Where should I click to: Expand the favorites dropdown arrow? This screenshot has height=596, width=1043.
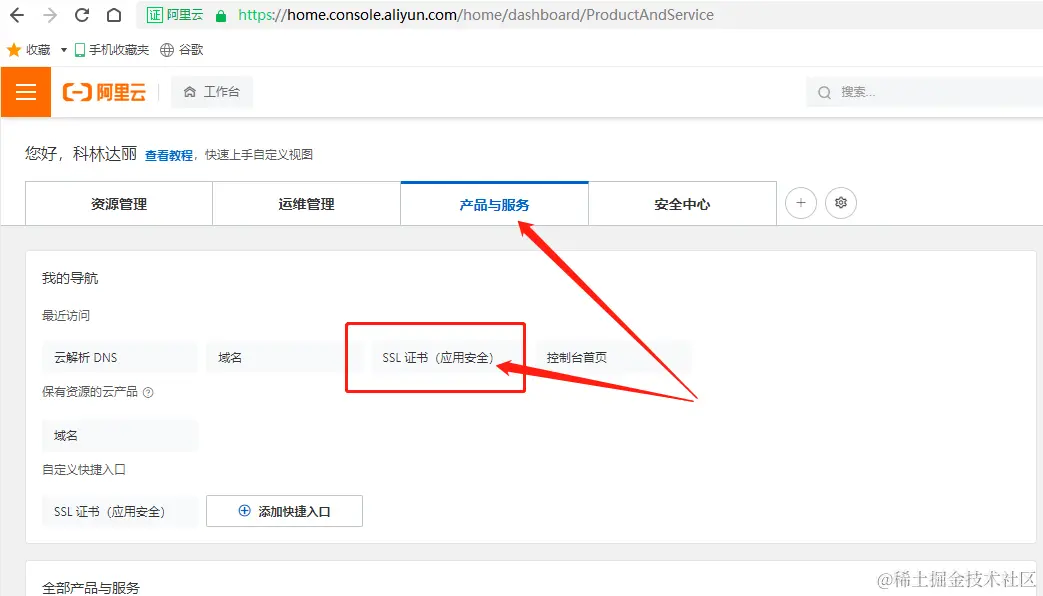point(64,50)
